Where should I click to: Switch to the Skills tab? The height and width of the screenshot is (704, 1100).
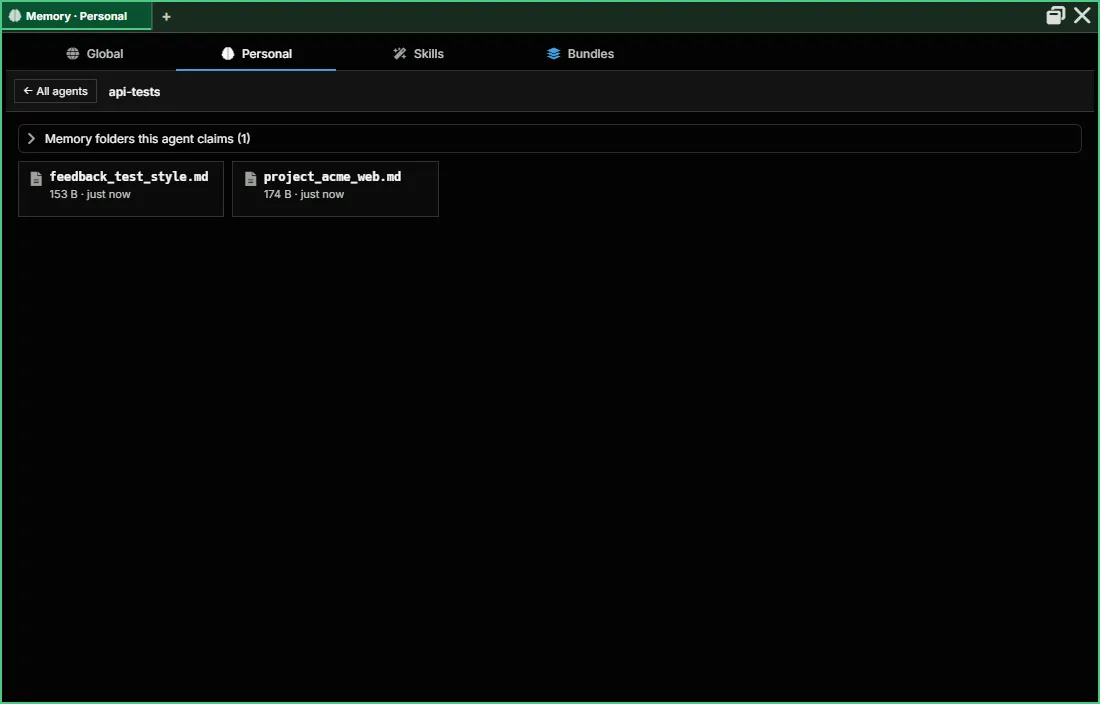point(418,54)
